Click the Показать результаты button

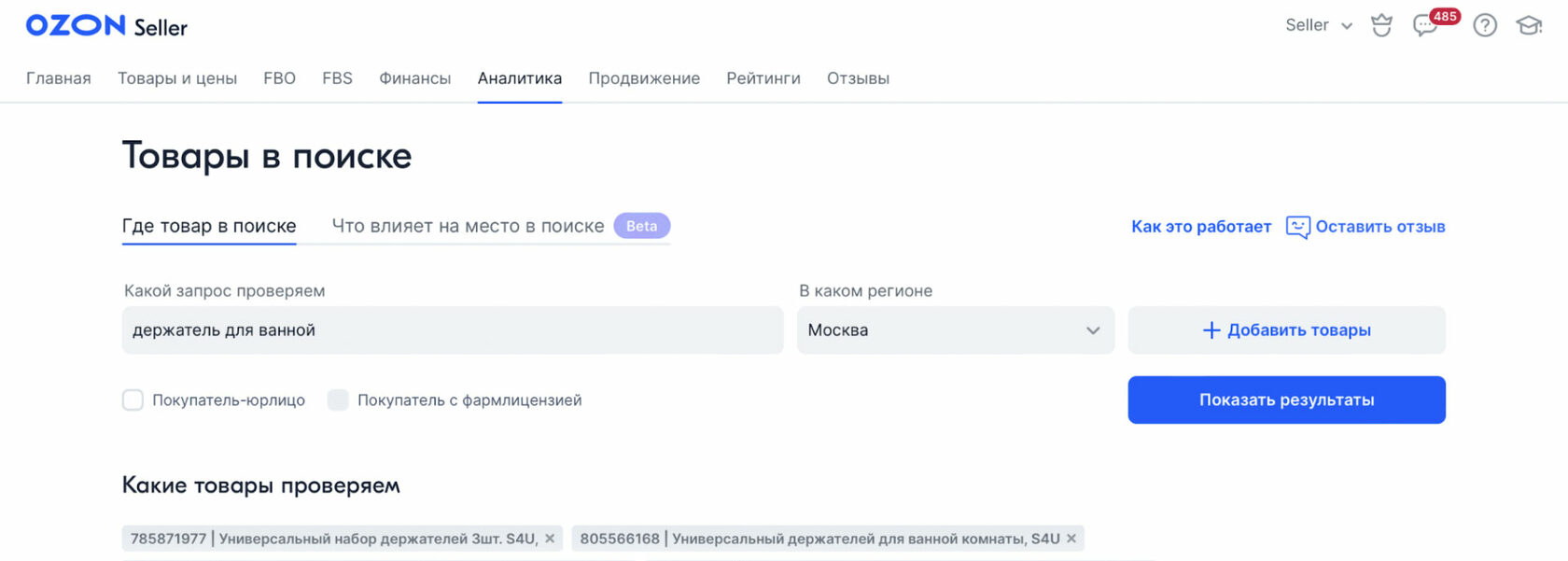coord(1287,400)
